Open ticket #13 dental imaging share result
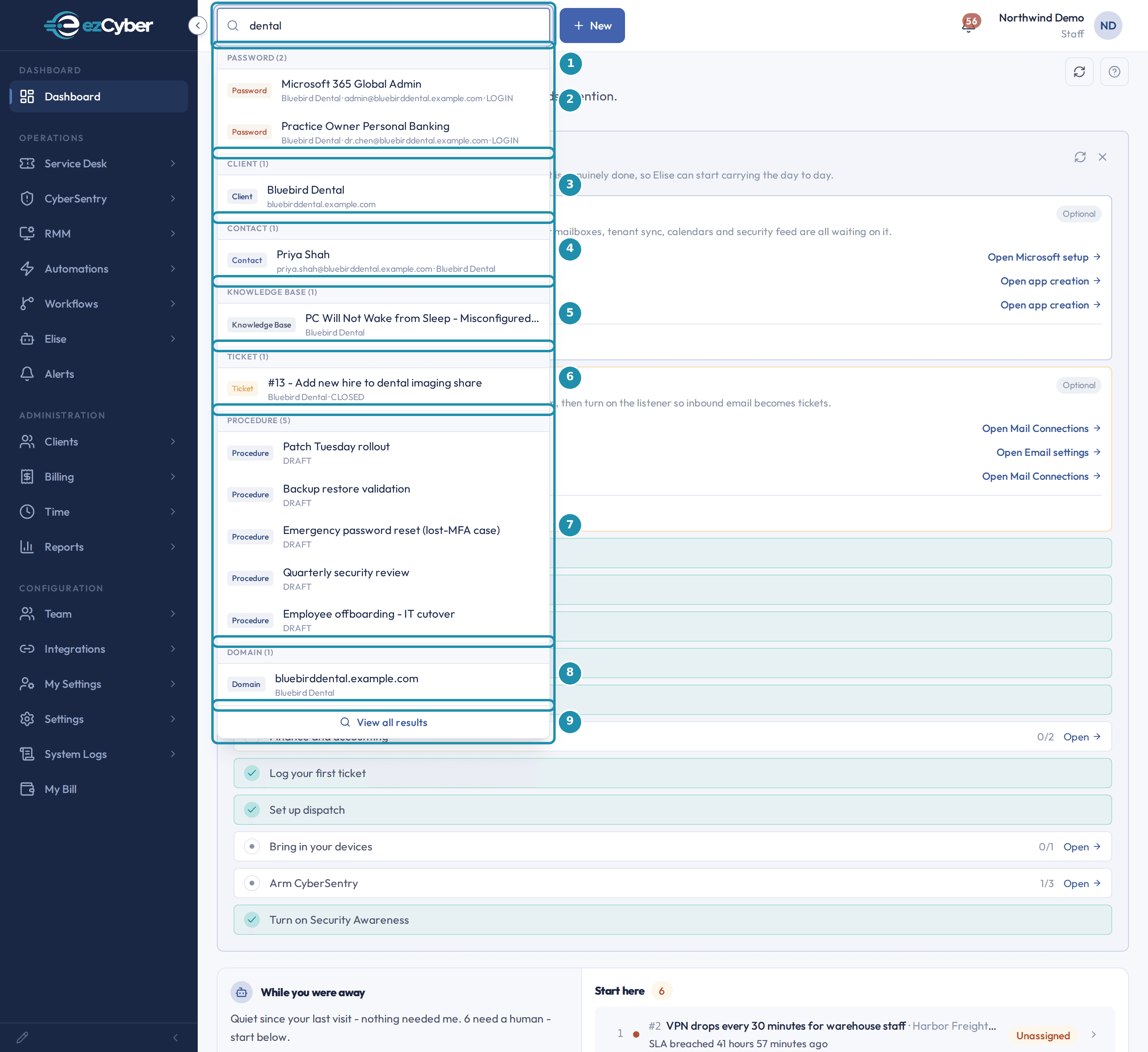The width and height of the screenshot is (1148, 1052). coord(383,389)
